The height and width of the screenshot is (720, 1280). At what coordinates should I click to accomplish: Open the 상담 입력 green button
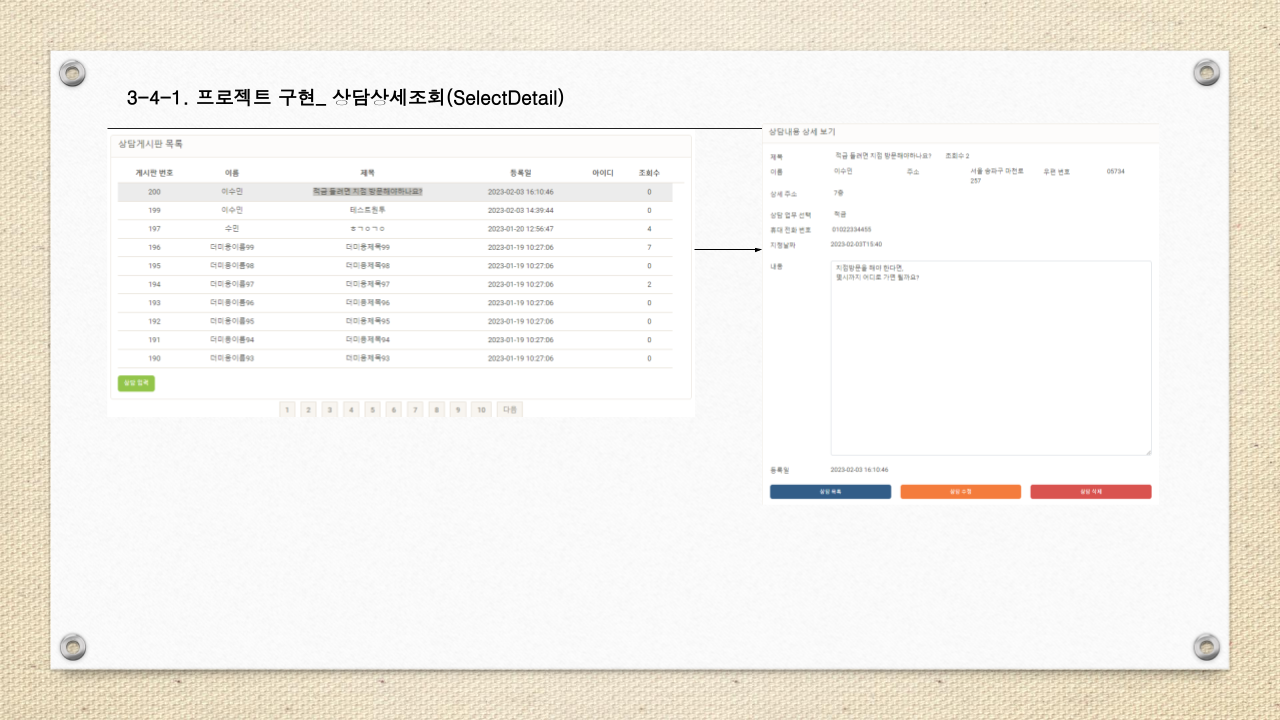coord(135,383)
